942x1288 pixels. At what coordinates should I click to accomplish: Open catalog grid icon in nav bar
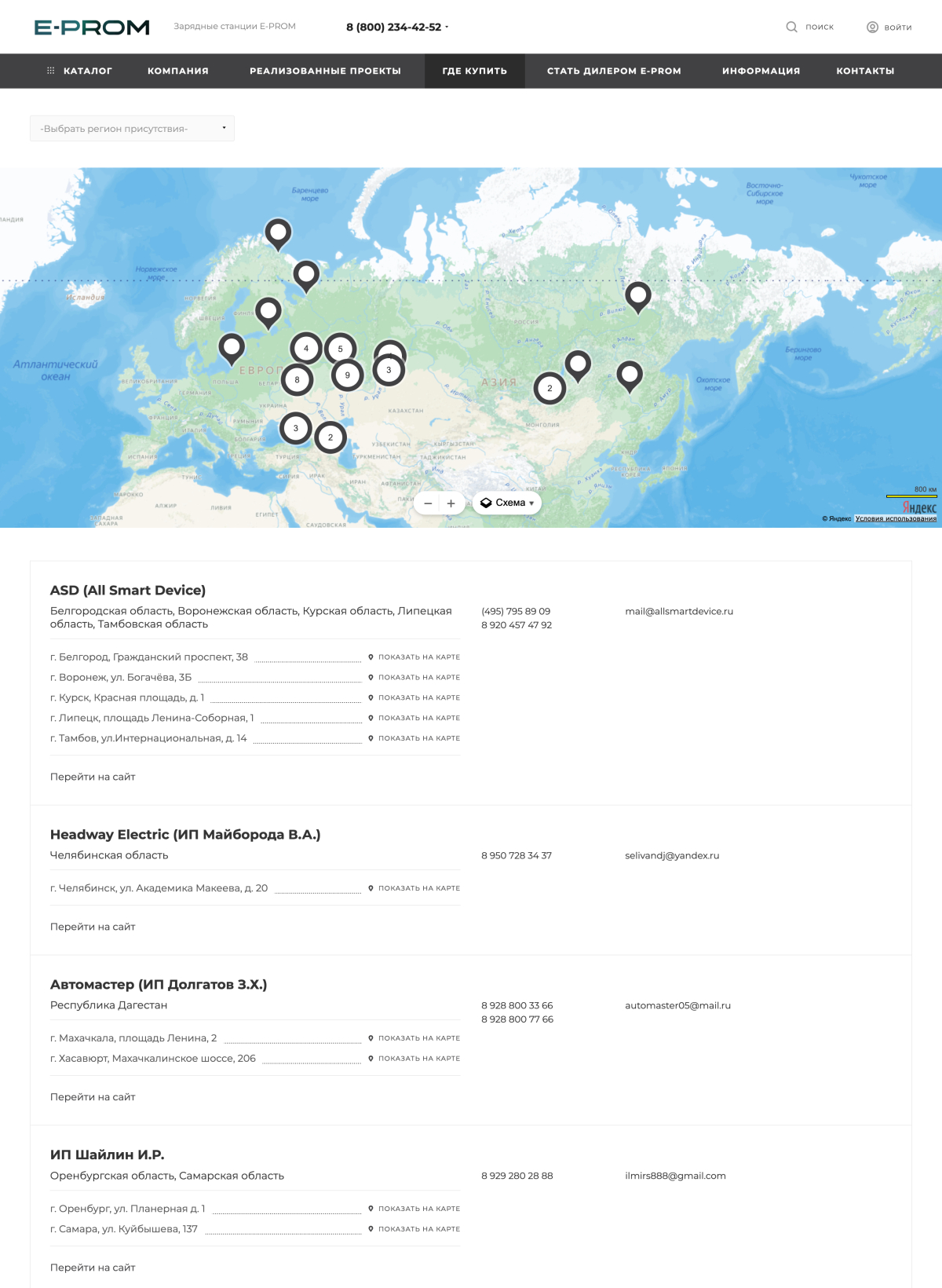click(51, 71)
